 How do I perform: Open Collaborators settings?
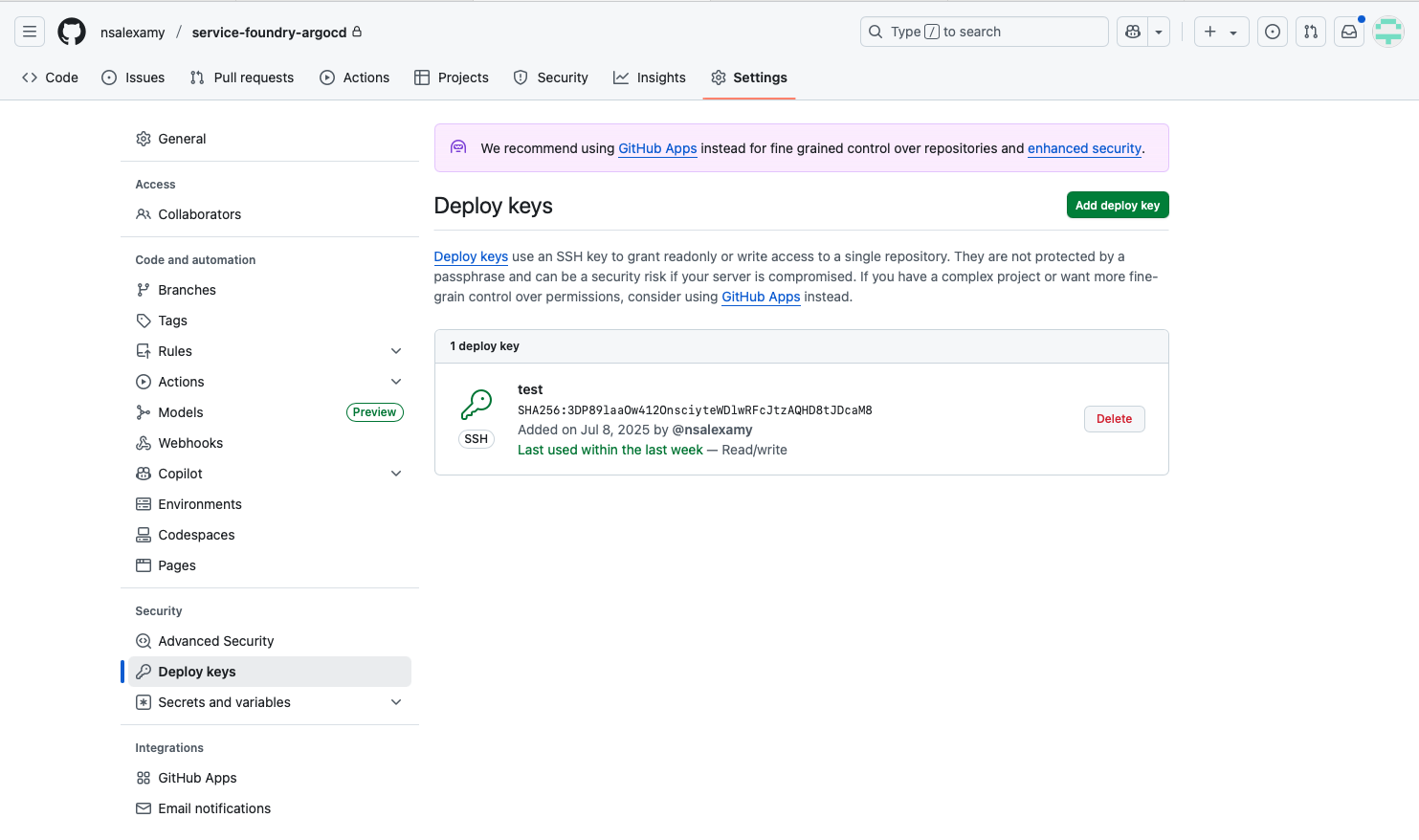[x=270, y=214]
